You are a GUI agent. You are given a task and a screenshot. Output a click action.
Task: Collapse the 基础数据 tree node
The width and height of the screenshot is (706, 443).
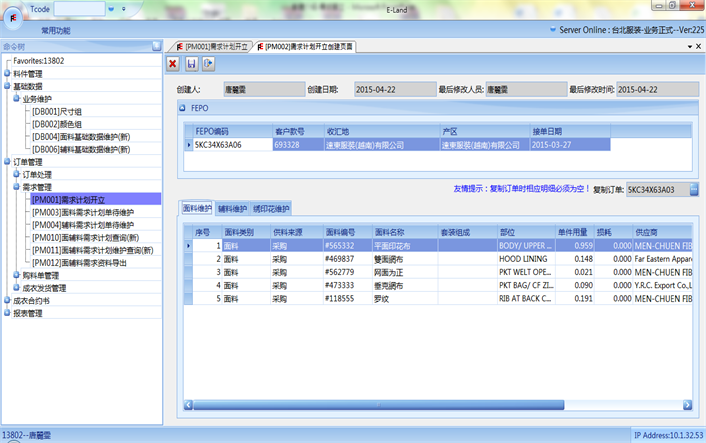coord(6,86)
